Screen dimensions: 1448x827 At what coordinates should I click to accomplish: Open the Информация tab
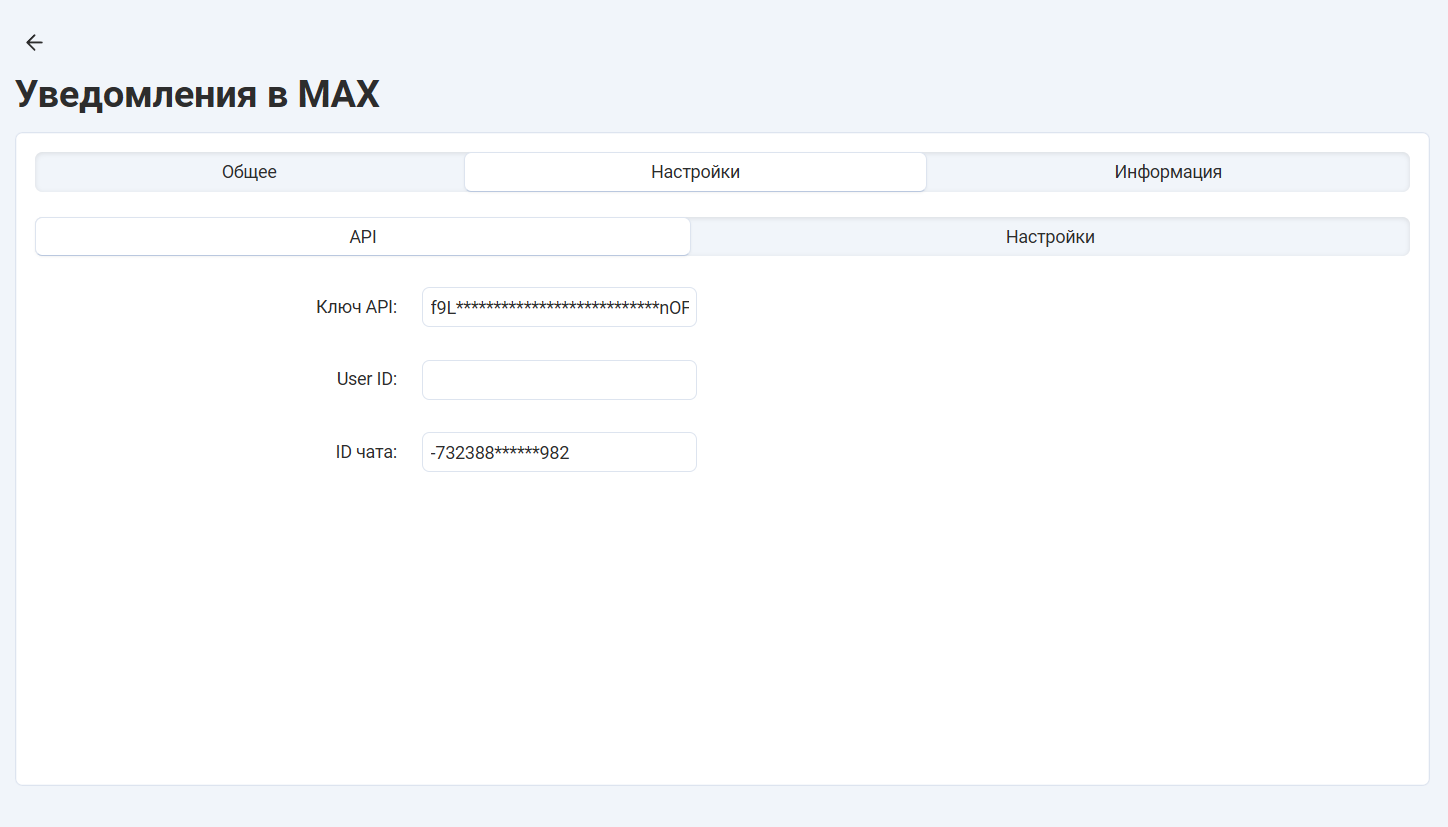pyautogui.click(x=1167, y=172)
